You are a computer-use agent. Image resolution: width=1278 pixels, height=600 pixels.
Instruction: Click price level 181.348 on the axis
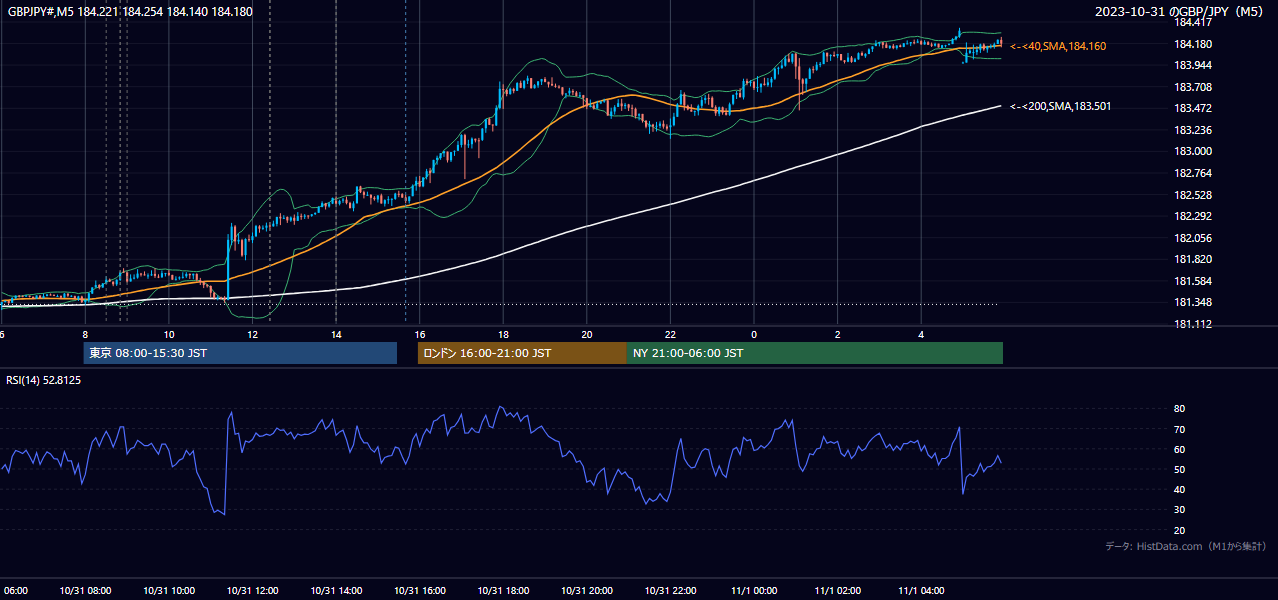pyautogui.click(x=1192, y=302)
